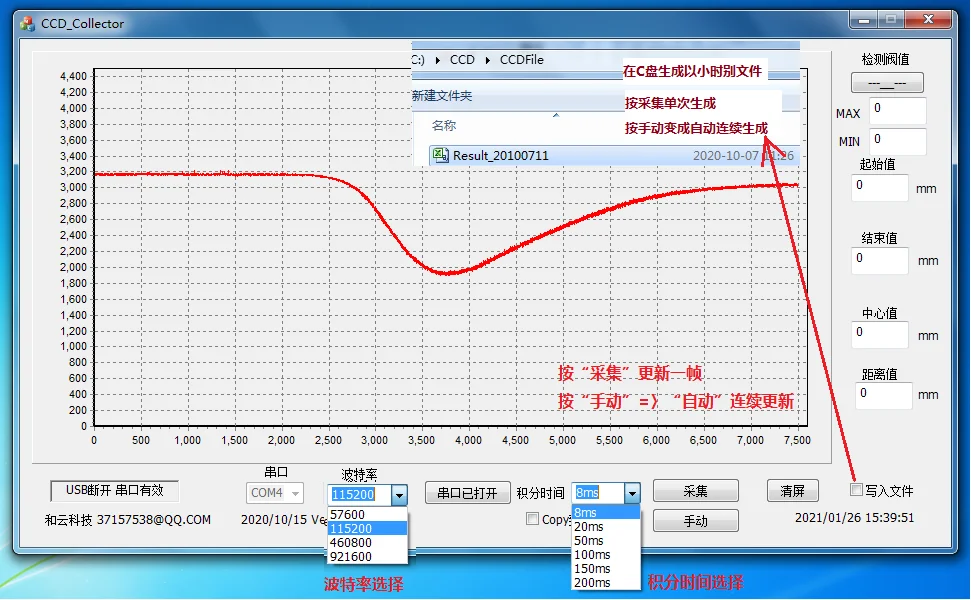971x600 pixels.
Task: Click the 名称 column header
Action: click(x=443, y=126)
